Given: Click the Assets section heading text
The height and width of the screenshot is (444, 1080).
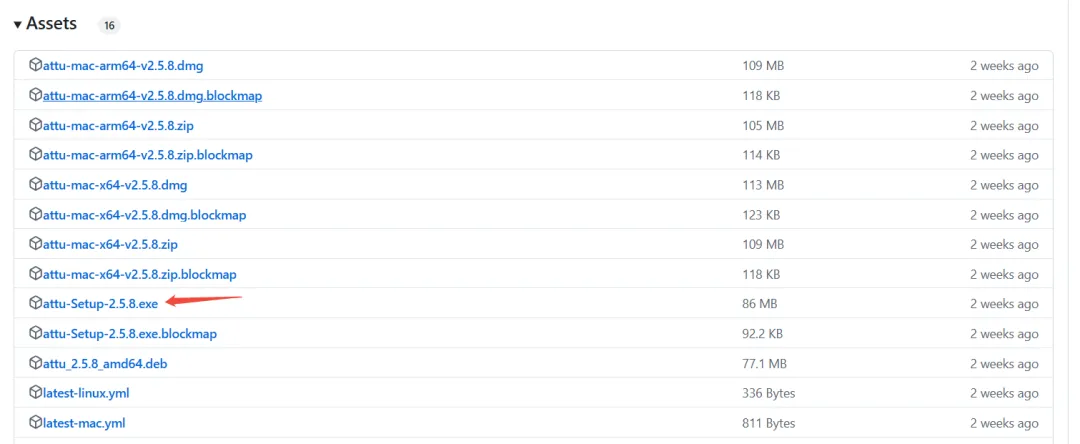Looking at the screenshot, I should tap(51, 24).
